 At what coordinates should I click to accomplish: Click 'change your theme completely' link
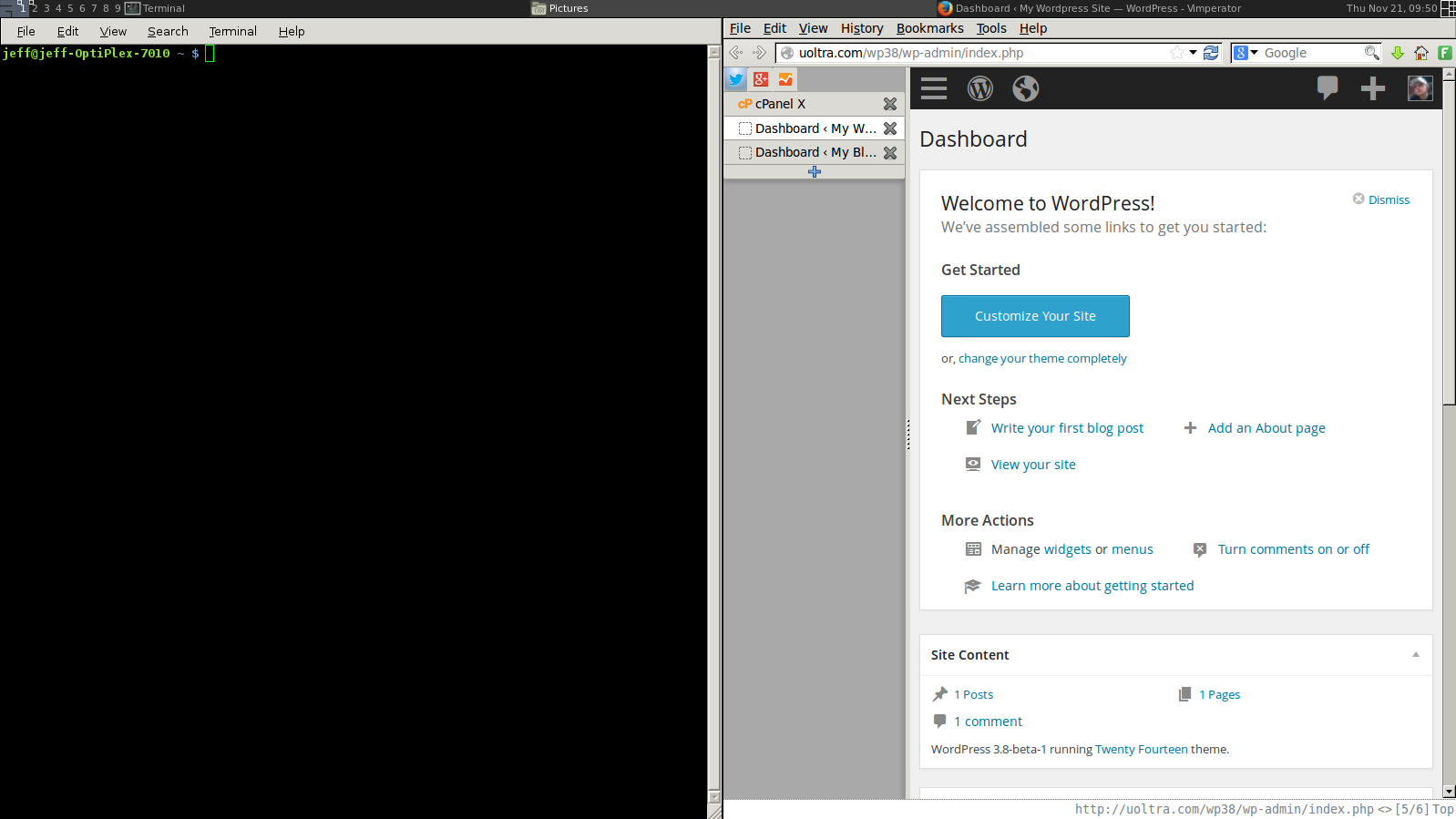1042,359
